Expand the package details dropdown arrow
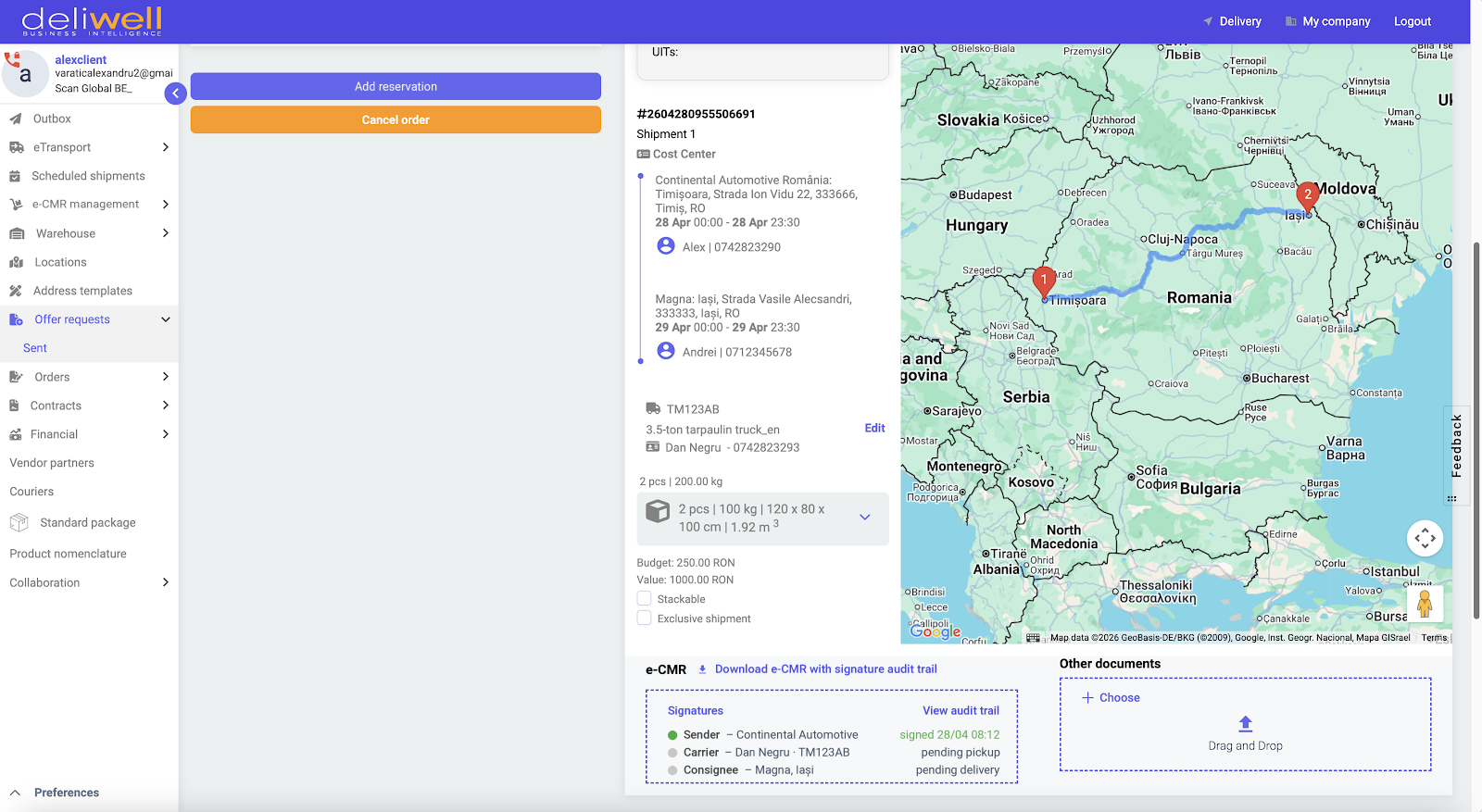The width and height of the screenshot is (1482, 812). (865, 518)
